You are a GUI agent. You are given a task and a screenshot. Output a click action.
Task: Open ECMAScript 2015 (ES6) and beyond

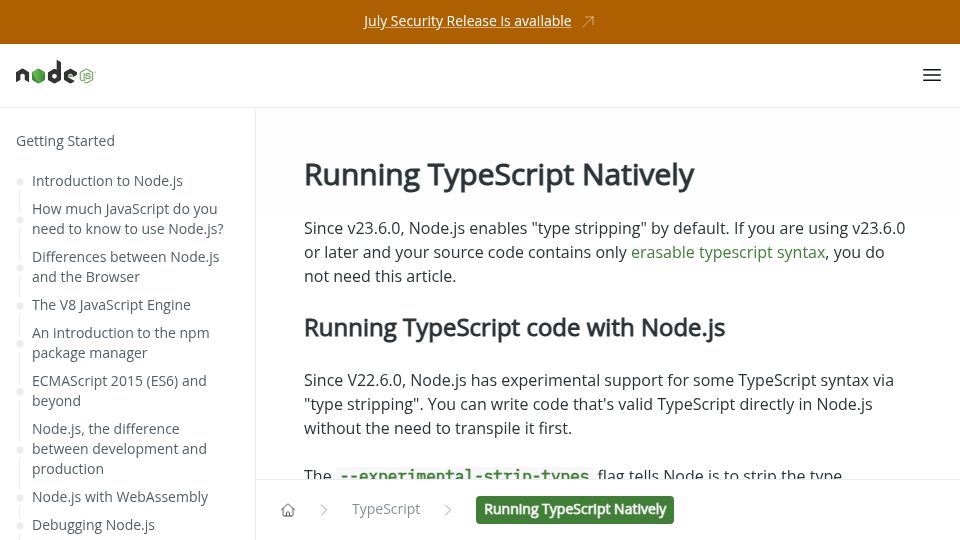pyautogui.click(x=119, y=391)
